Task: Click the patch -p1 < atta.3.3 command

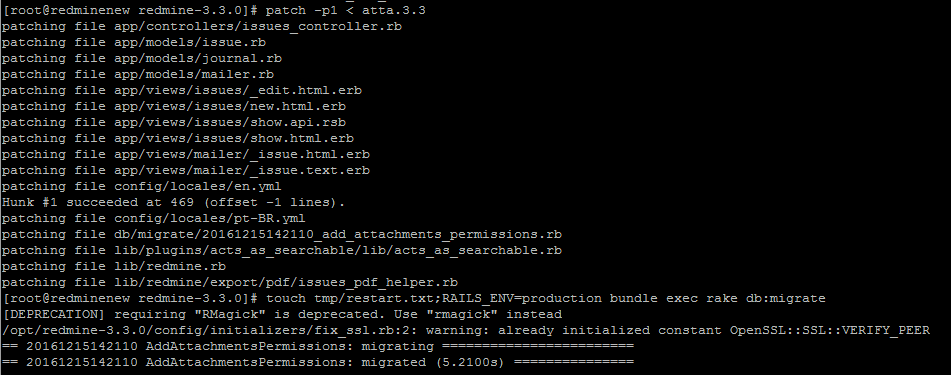Action: click(346, 11)
